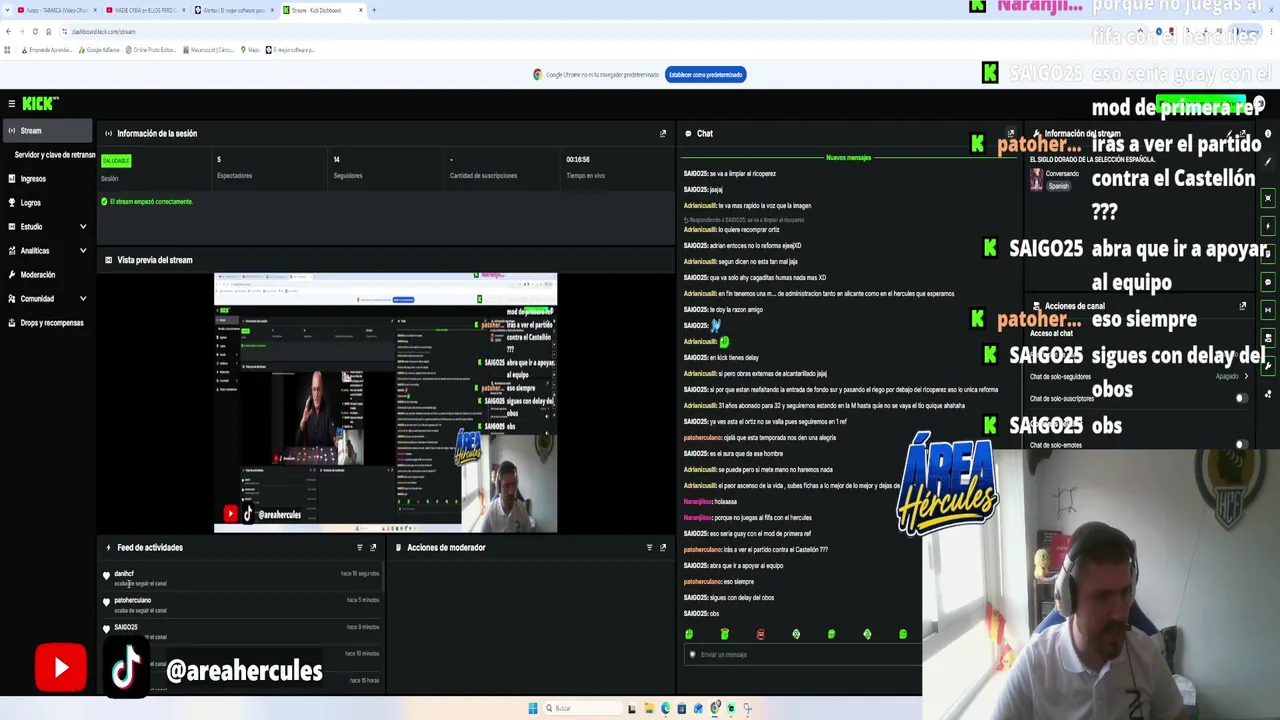The width and height of the screenshot is (1280, 720).
Task: Open the Kick hamburger menu
Action: click(x=11, y=103)
